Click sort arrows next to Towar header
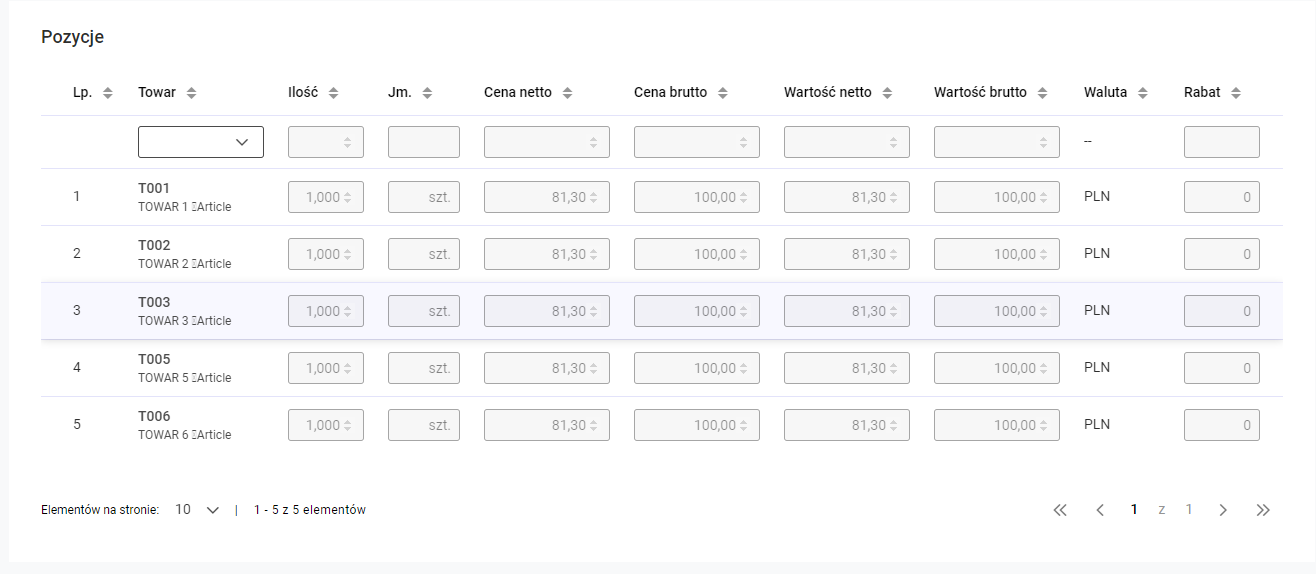1316x574 pixels. (x=191, y=93)
